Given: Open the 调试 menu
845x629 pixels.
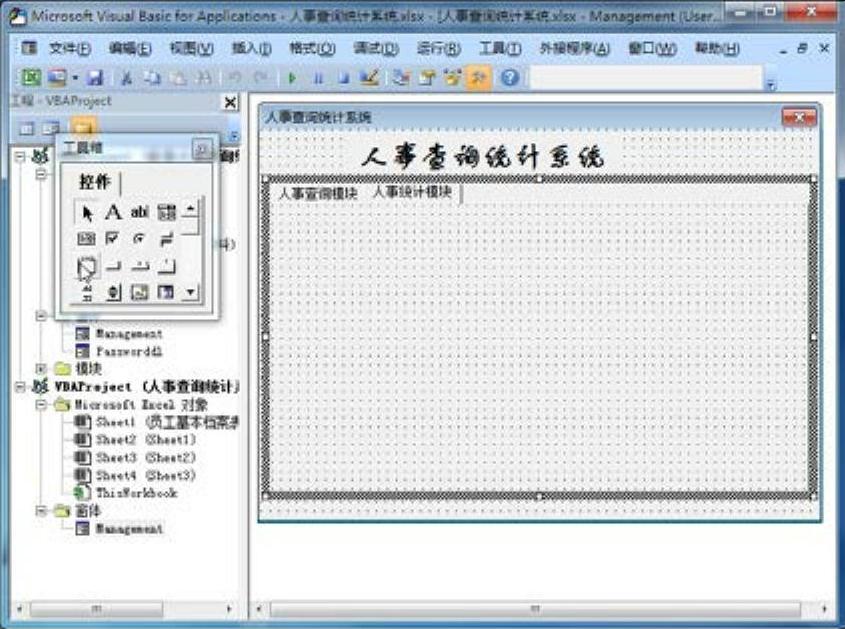Looking at the screenshot, I should 376,49.
